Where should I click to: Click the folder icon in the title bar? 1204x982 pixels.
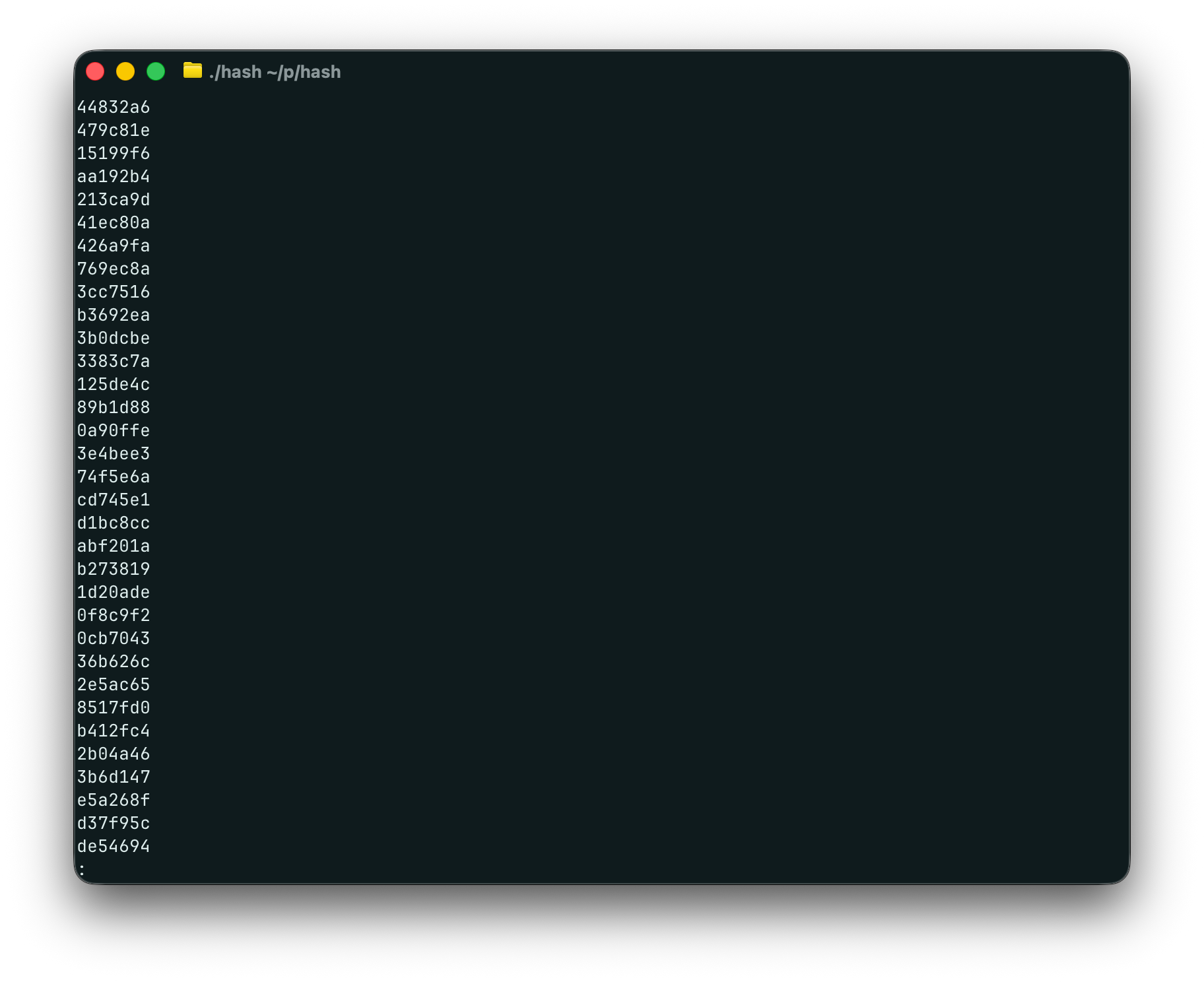point(192,72)
